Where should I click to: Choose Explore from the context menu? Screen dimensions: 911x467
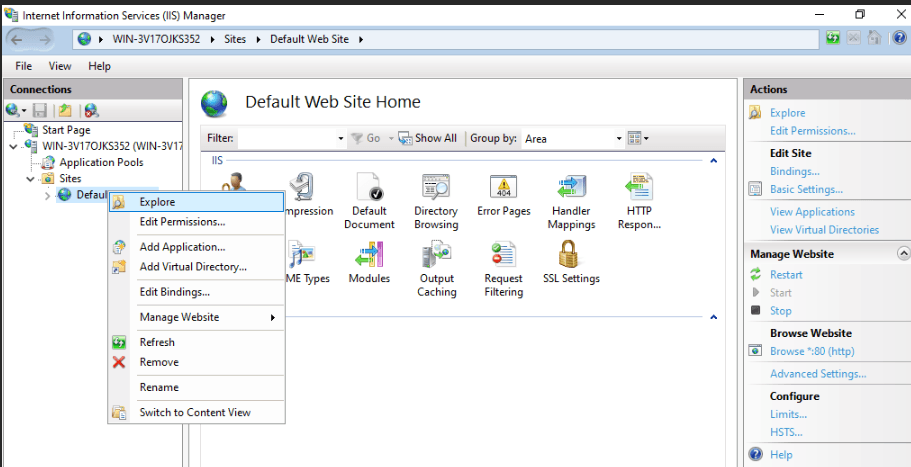pyautogui.click(x=196, y=202)
